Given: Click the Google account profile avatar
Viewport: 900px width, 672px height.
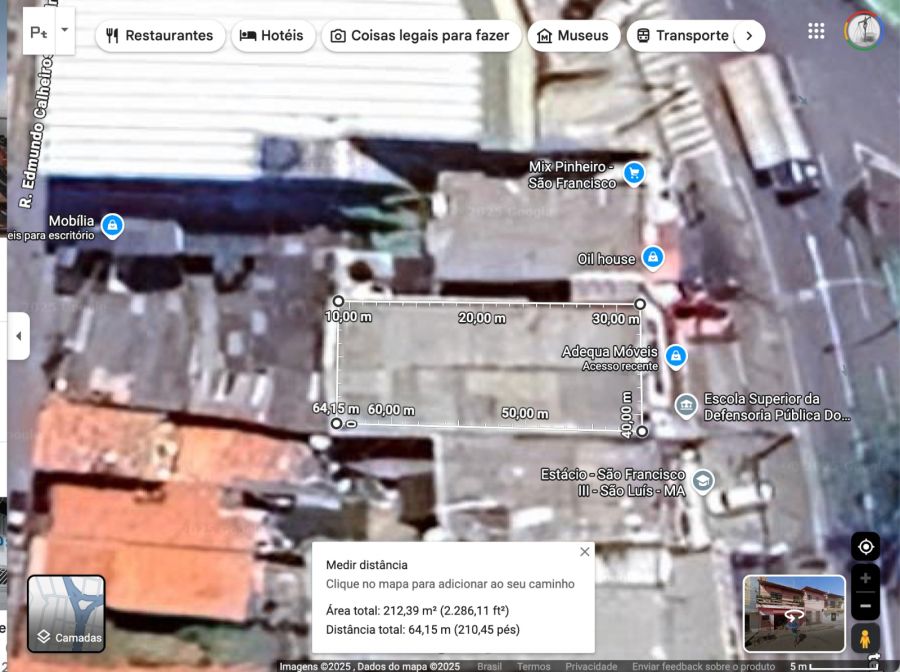Looking at the screenshot, I should coord(862,31).
